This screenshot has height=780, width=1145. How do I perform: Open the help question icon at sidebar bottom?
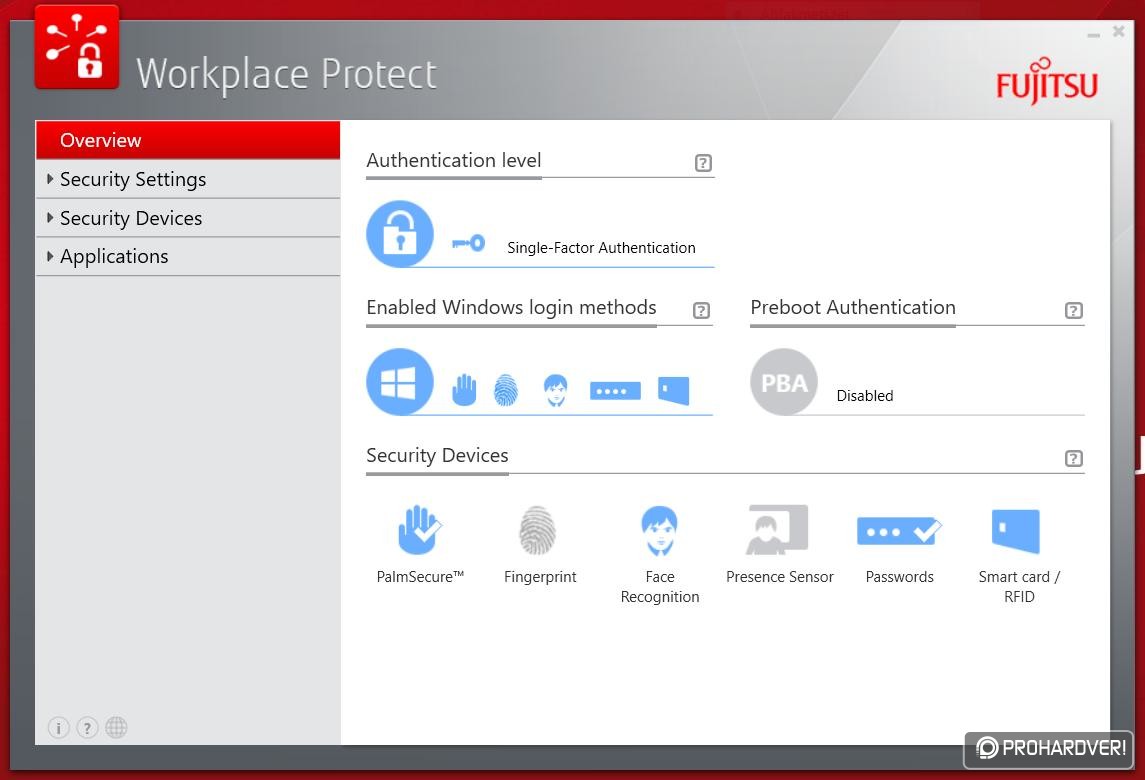[87, 727]
